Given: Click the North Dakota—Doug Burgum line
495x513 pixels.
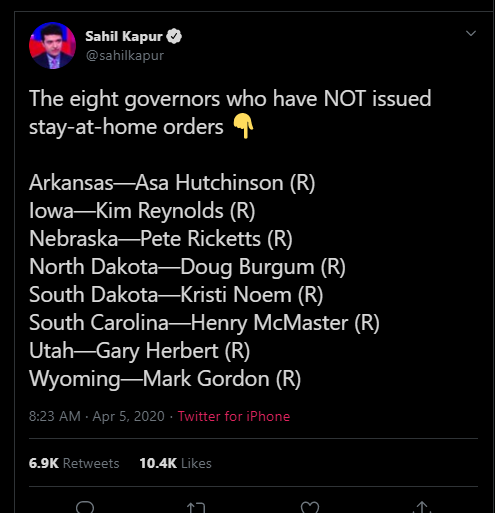Looking at the screenshot, I should pos(187,267).
